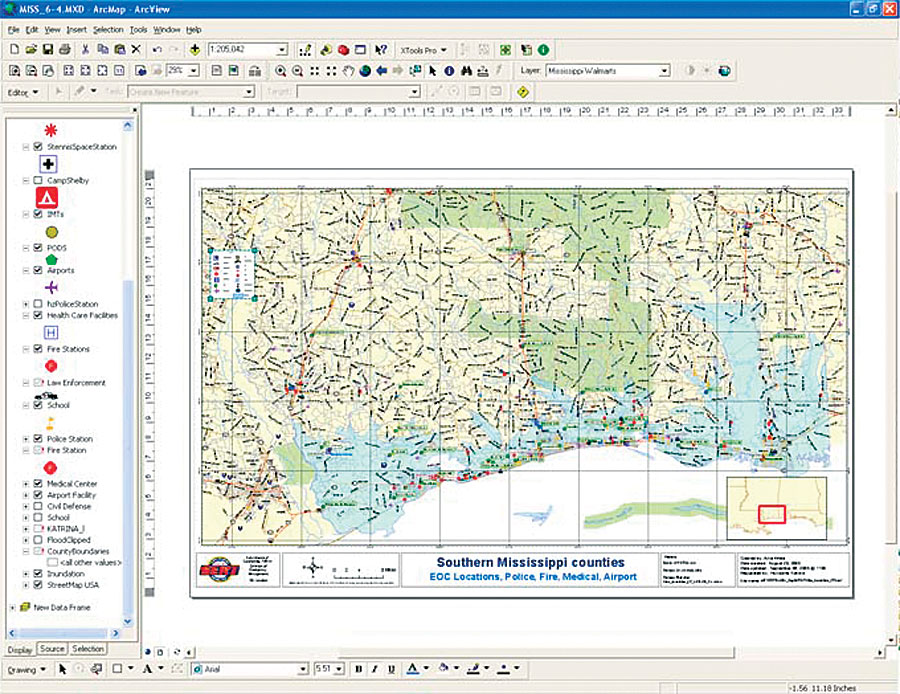Select the Zoom In magnifier tool
Viewport: 900px width, 694px height.
[x=281, y=71]
